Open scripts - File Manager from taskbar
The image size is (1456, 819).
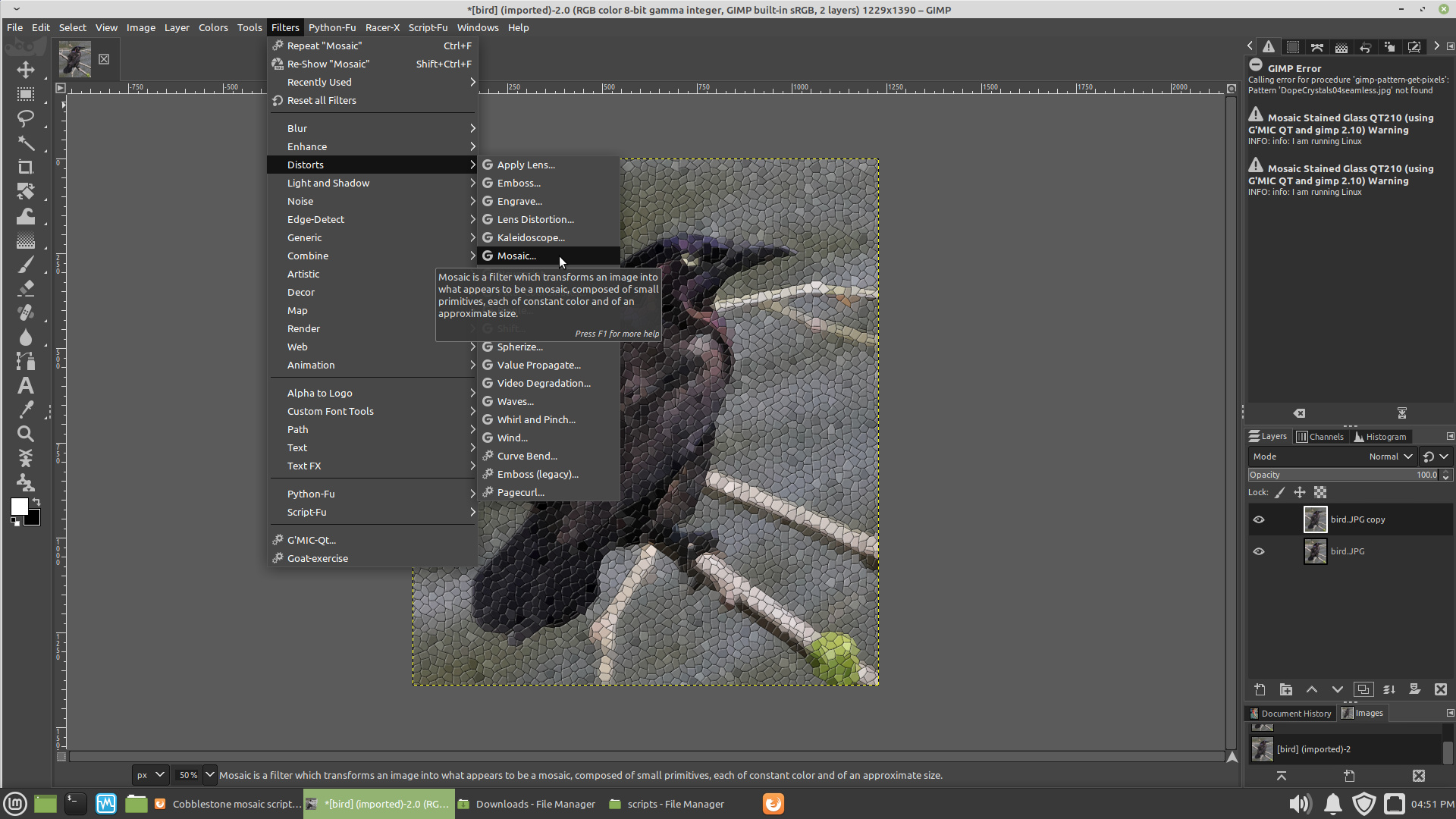tap(667, 804)
